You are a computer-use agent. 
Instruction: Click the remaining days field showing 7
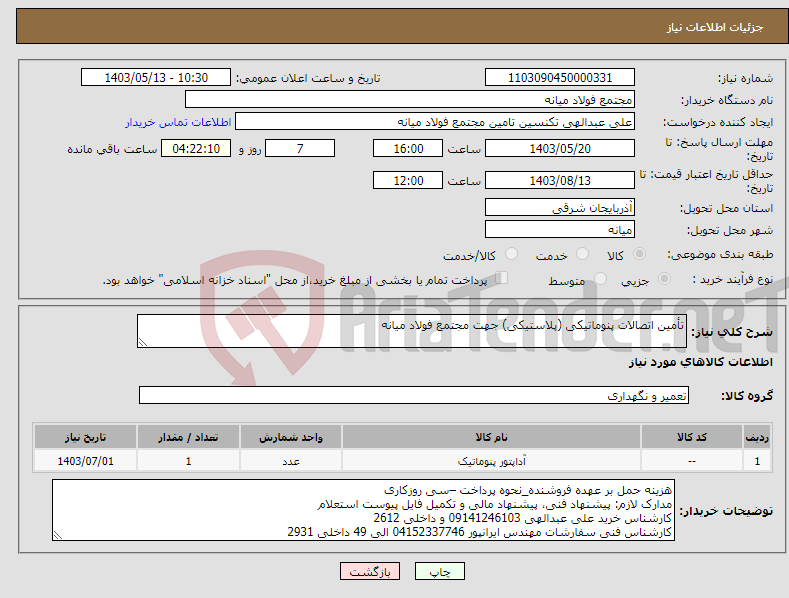point(300,148)
